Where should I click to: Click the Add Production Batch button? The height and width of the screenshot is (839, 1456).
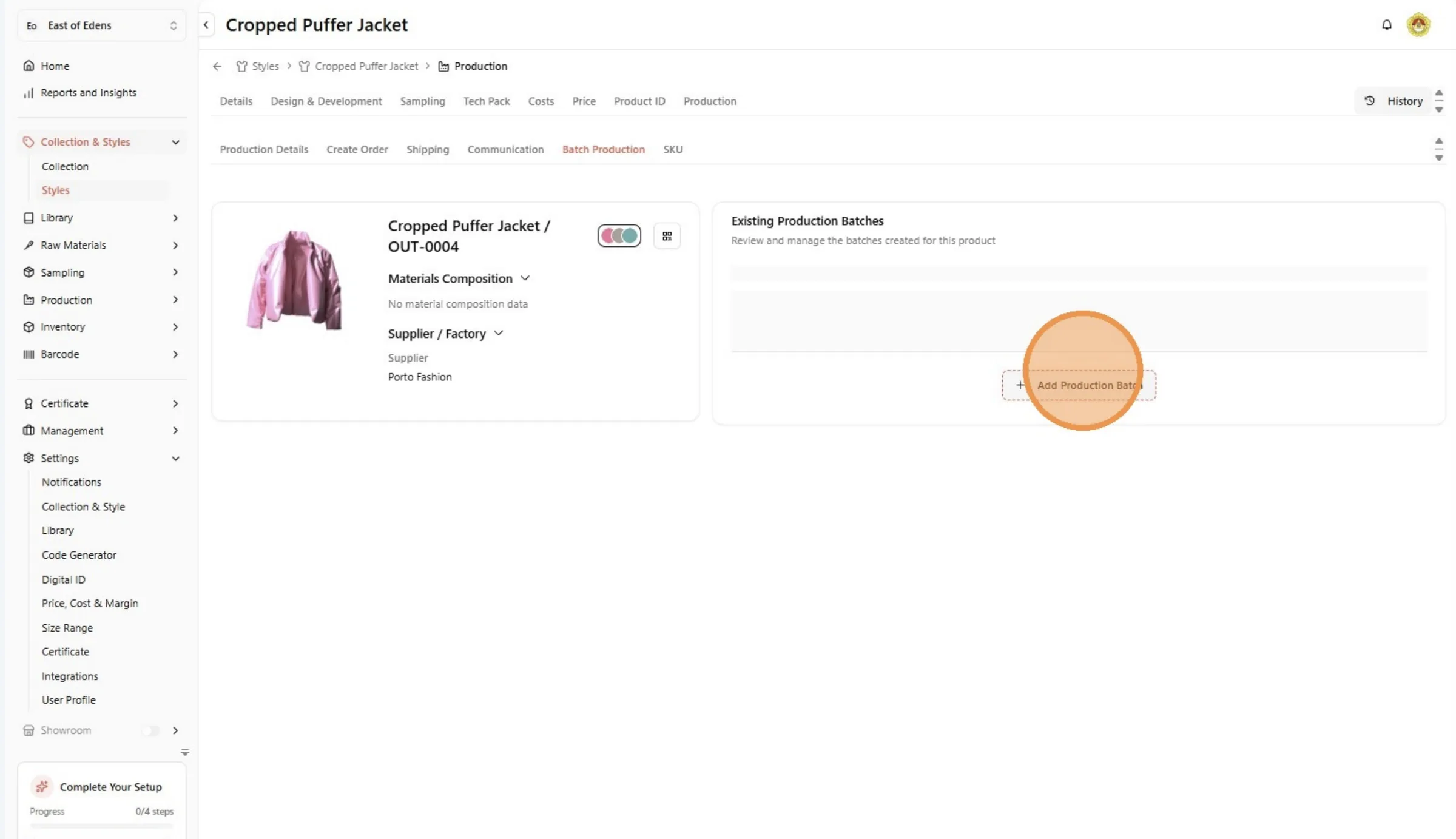tap(1079, 385)
